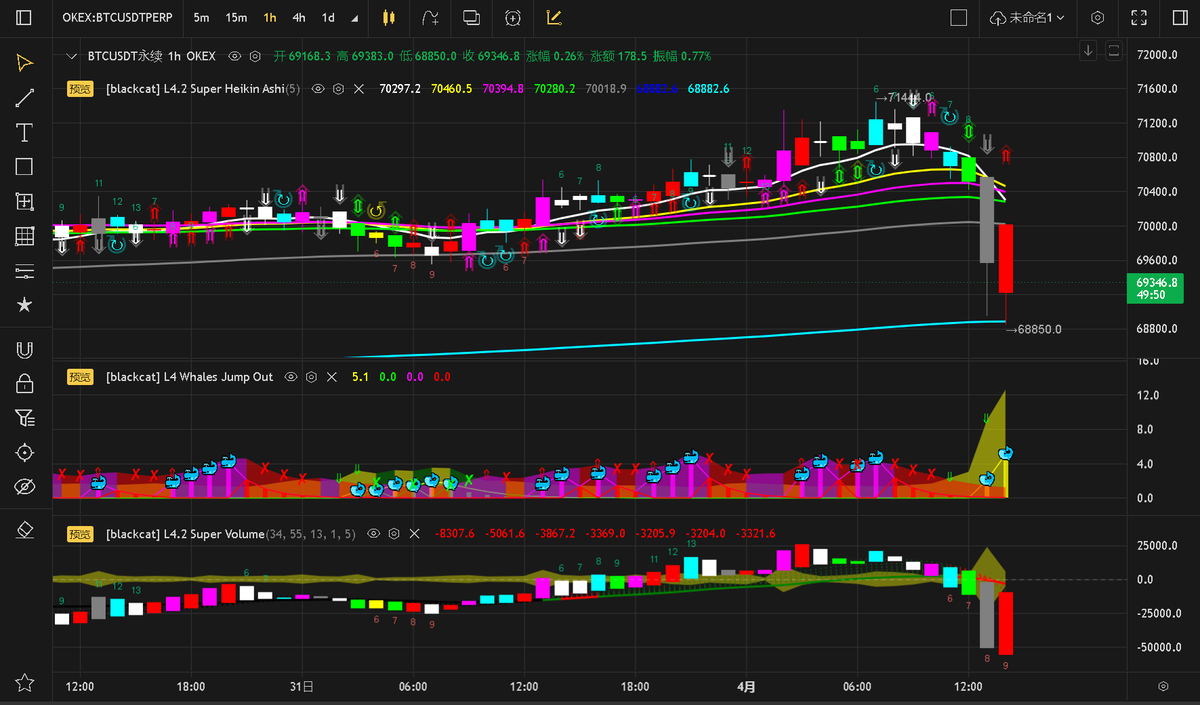Toggle hide all drawings eye icon
This screenshot has width=1200, height=705.
tap(25, 487)
